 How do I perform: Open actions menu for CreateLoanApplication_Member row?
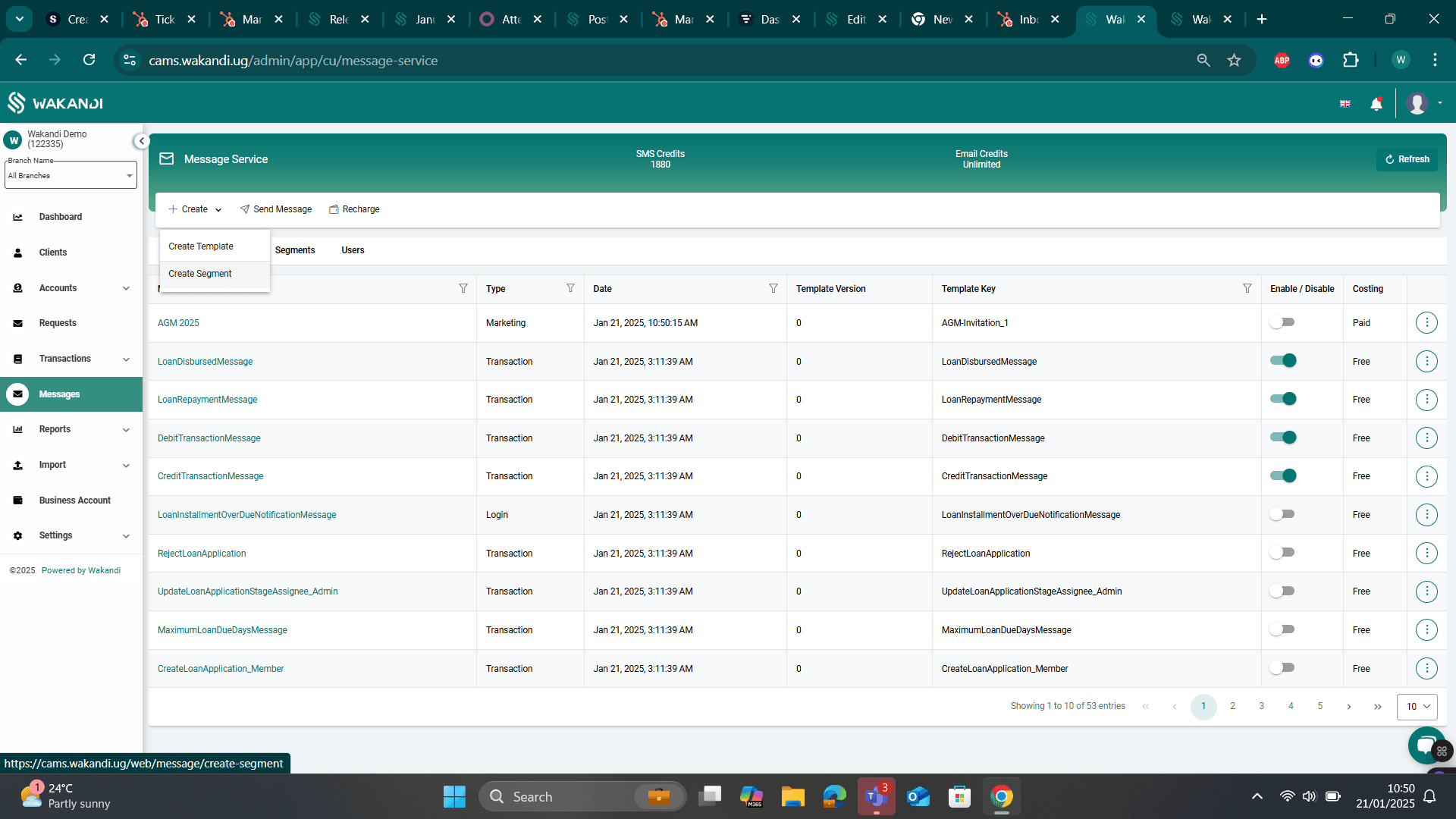[1426, 669]
